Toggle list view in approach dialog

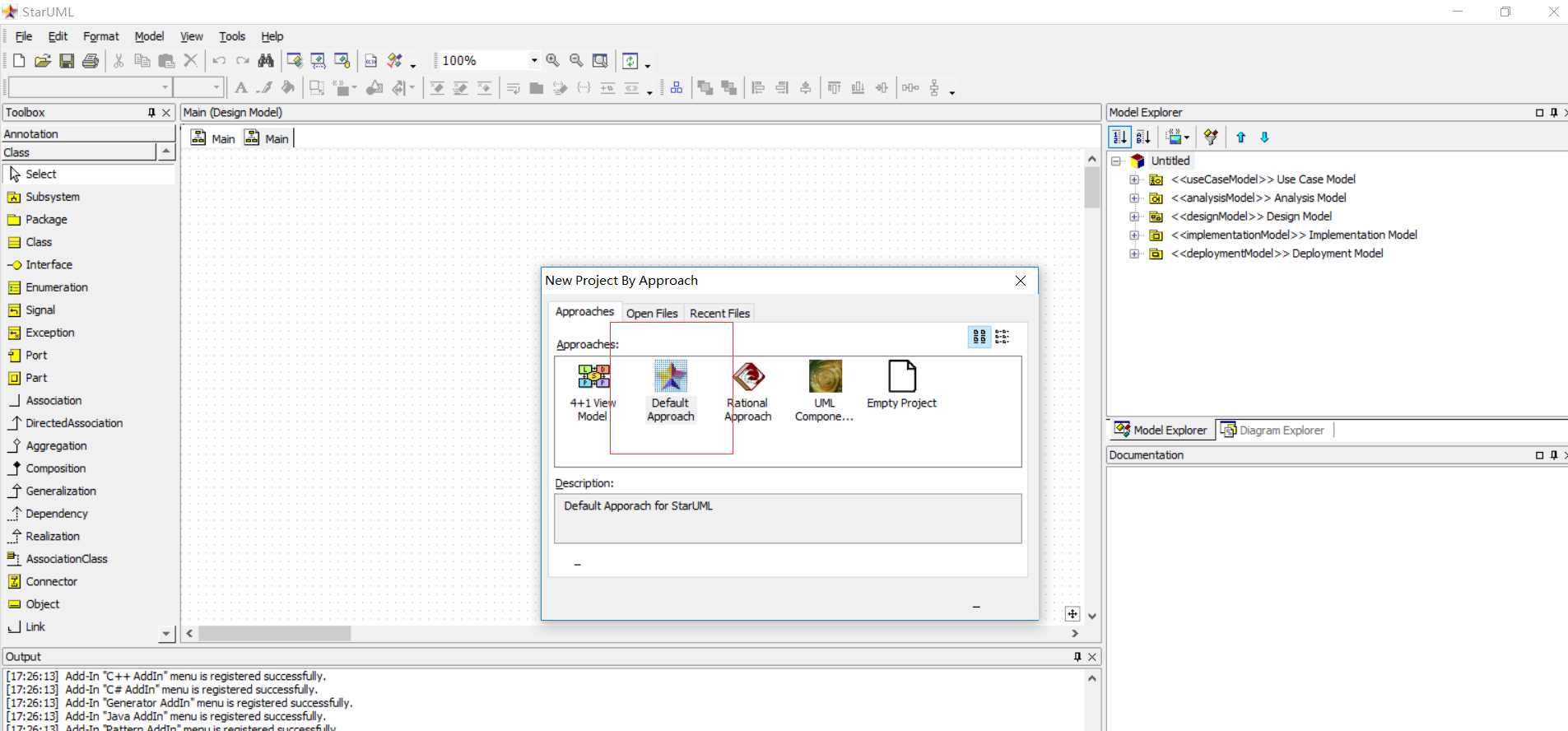tap(1003, 337)
